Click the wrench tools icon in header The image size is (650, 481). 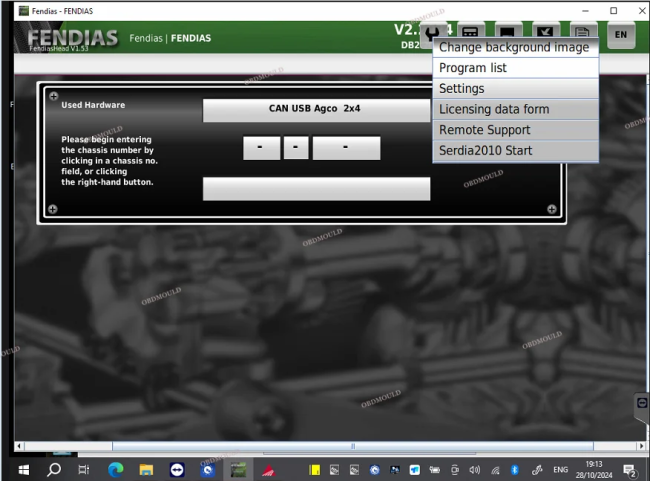coord(431,33)
